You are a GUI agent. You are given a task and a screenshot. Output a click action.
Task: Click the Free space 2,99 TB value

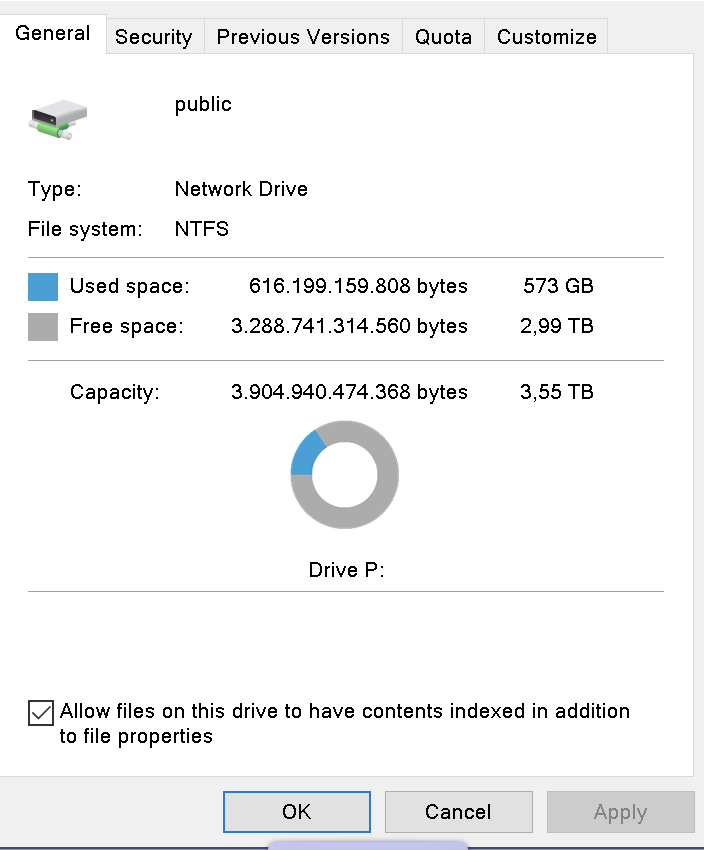tap(557, 326)
